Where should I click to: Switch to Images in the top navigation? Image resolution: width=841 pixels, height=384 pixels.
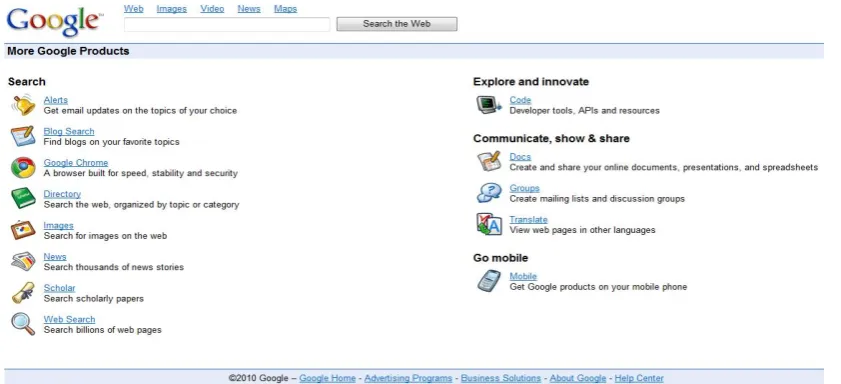coord(172,9)
